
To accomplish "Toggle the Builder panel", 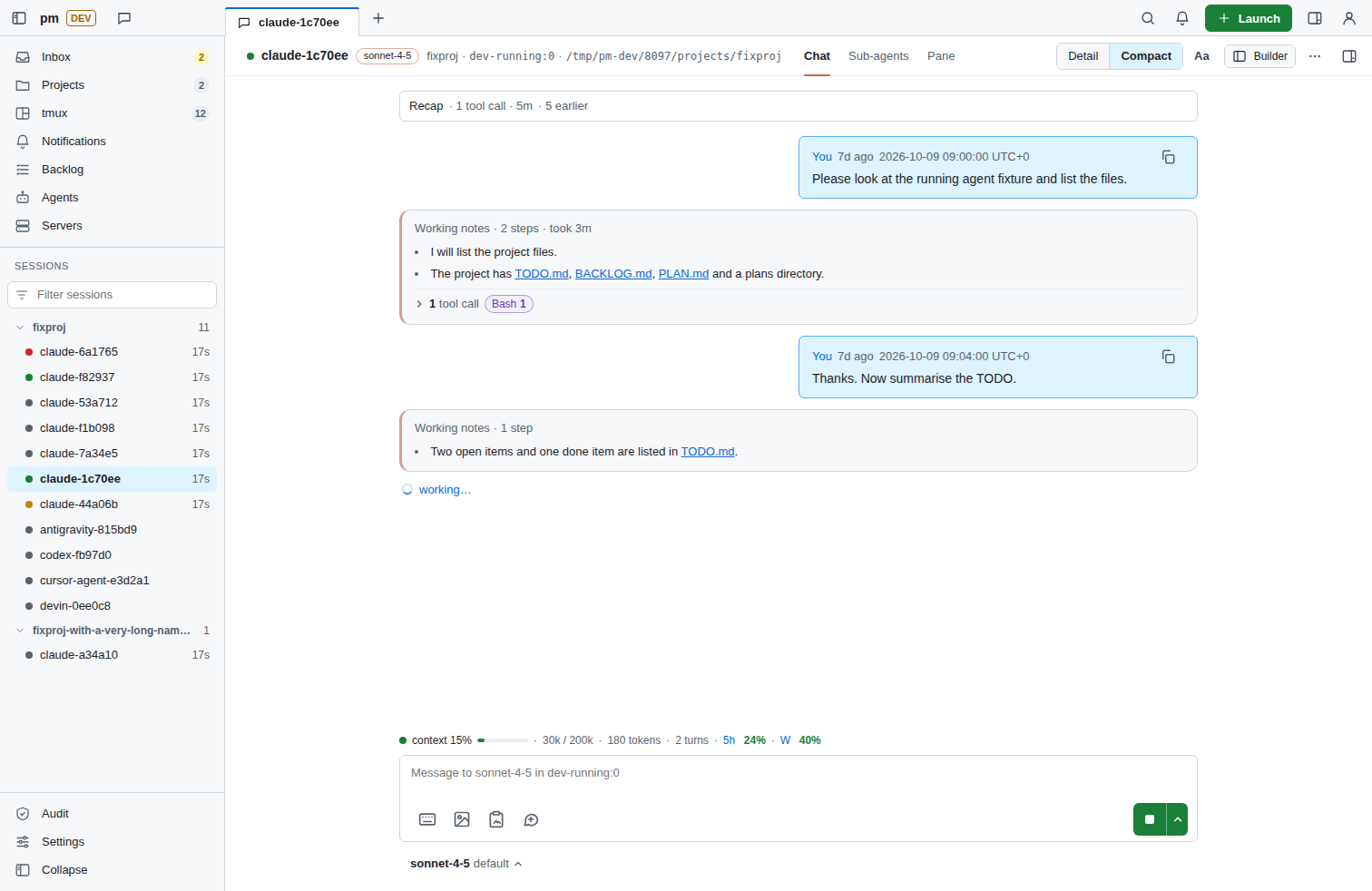I will (x=1259, y=56).
